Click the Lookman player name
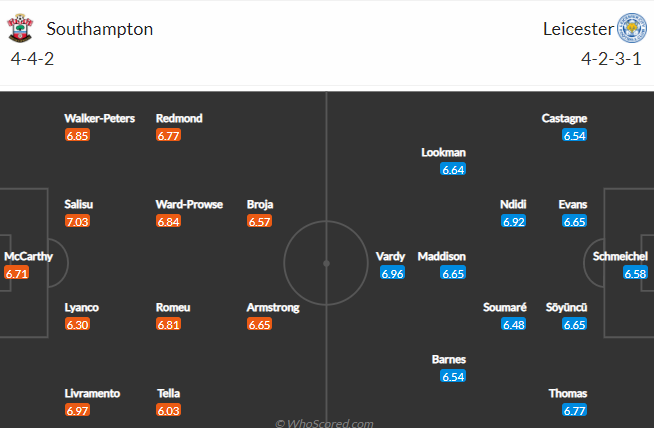Screen dimensions: 654x428 tap(443, 152)
